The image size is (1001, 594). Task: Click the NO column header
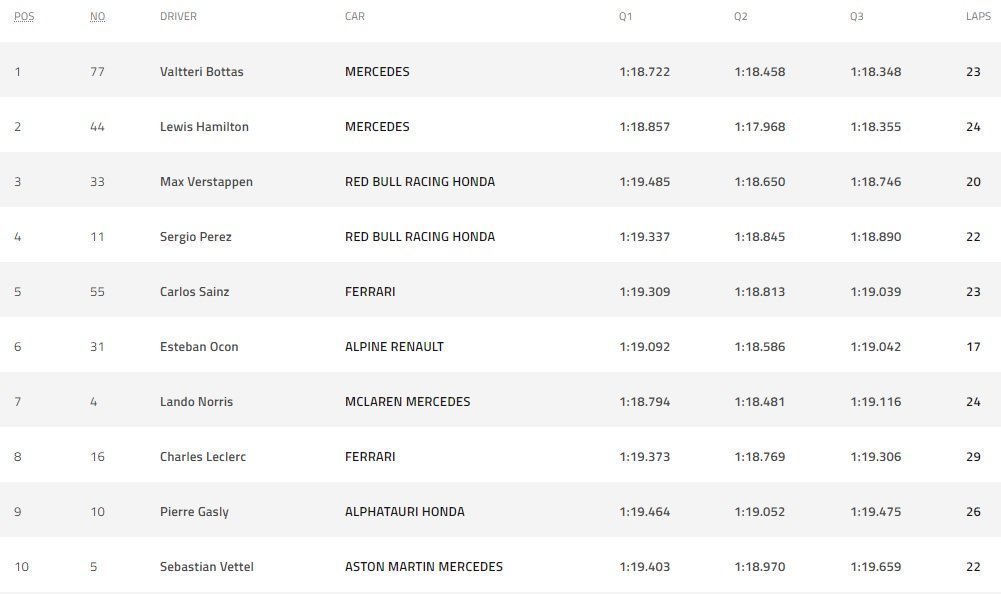[x=97, y=17]
